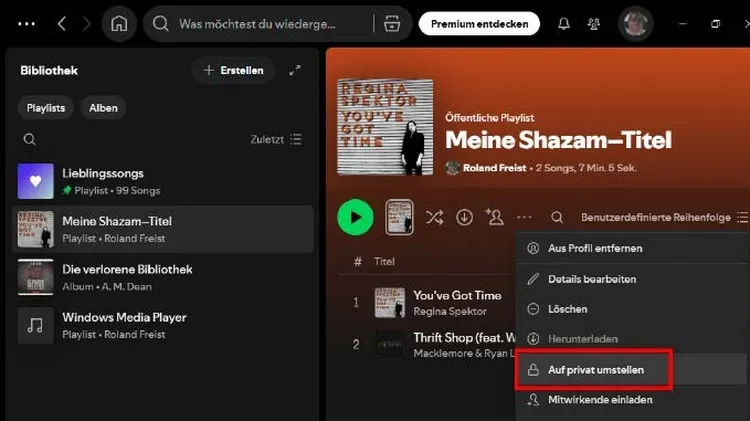Image resolution: width=750 pixels, height=421 pixels.
Task: Open notifications bell icon
Action: 564,23
